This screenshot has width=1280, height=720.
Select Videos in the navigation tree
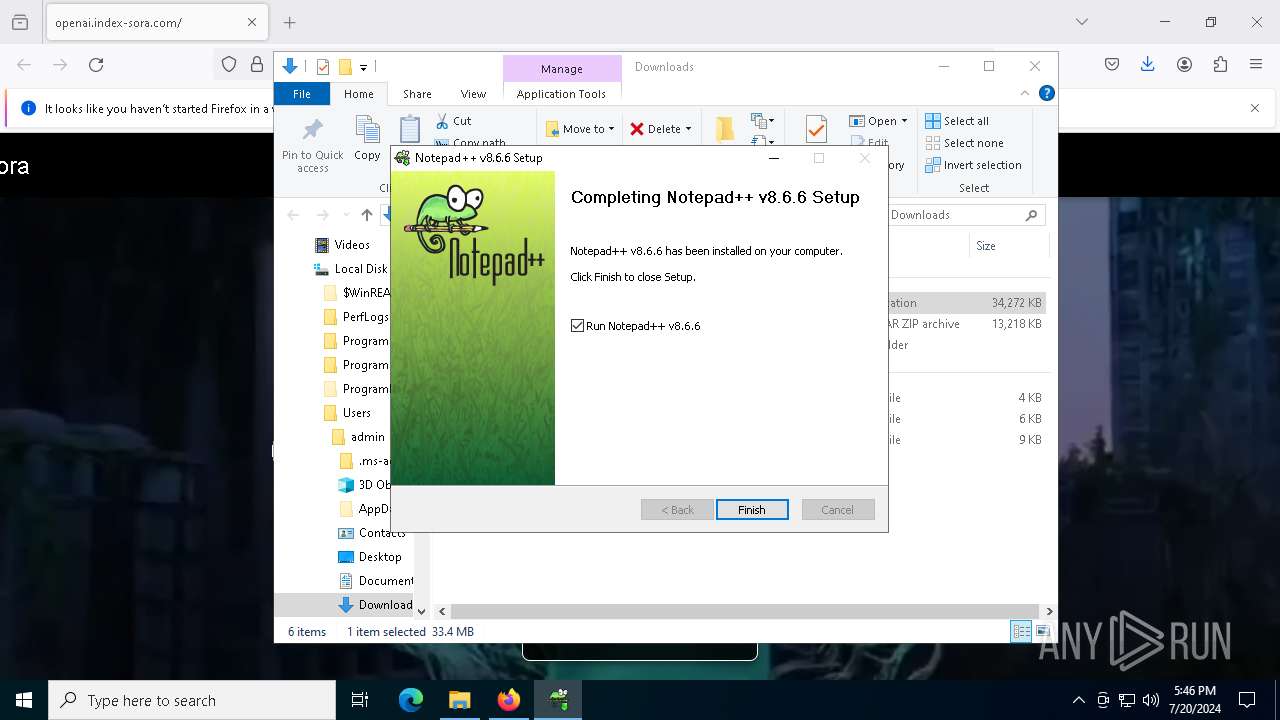tap(342, 245)
